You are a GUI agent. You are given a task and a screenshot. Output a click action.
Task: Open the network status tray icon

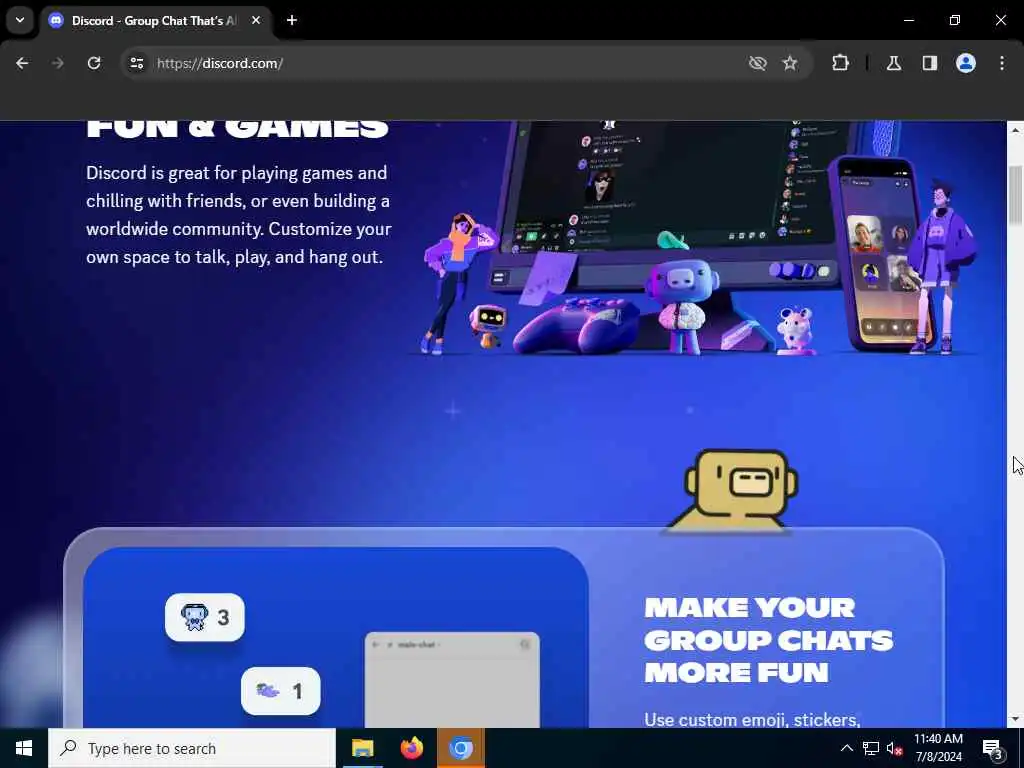click(x=871, y=748)
